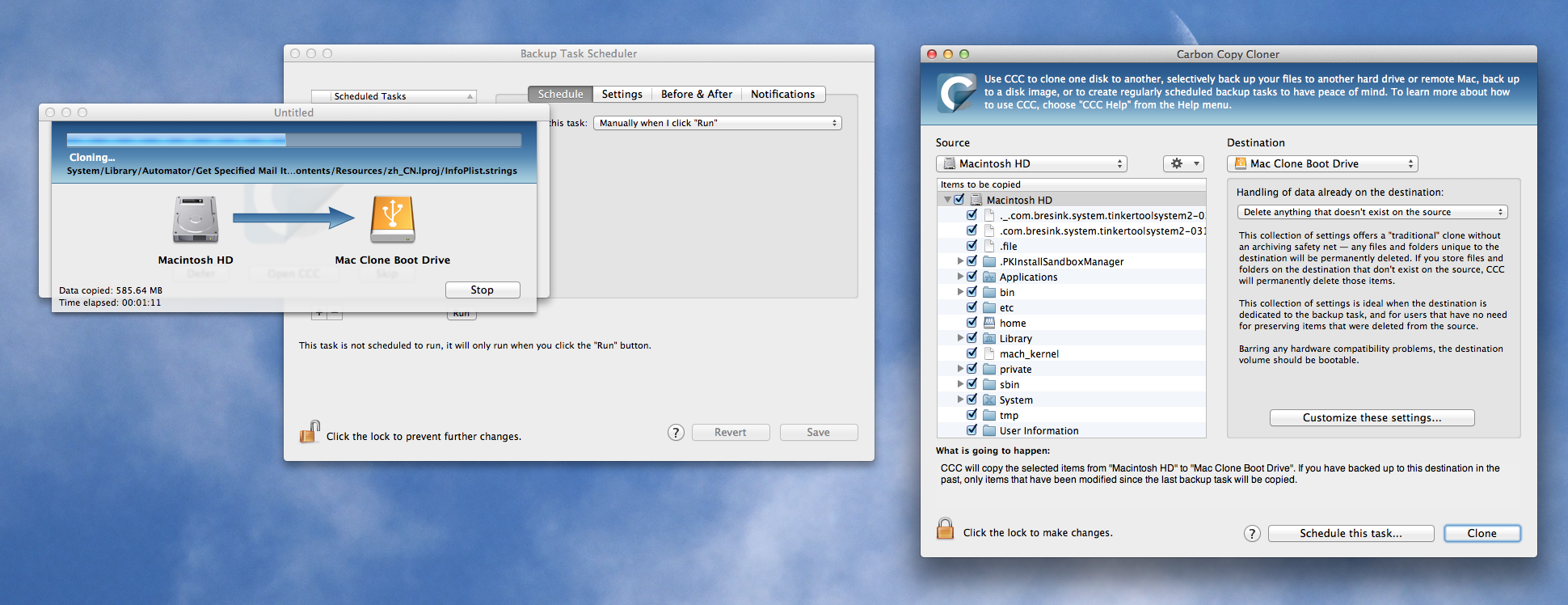Expand the System folder in the tree

click(x=960, y=400)
